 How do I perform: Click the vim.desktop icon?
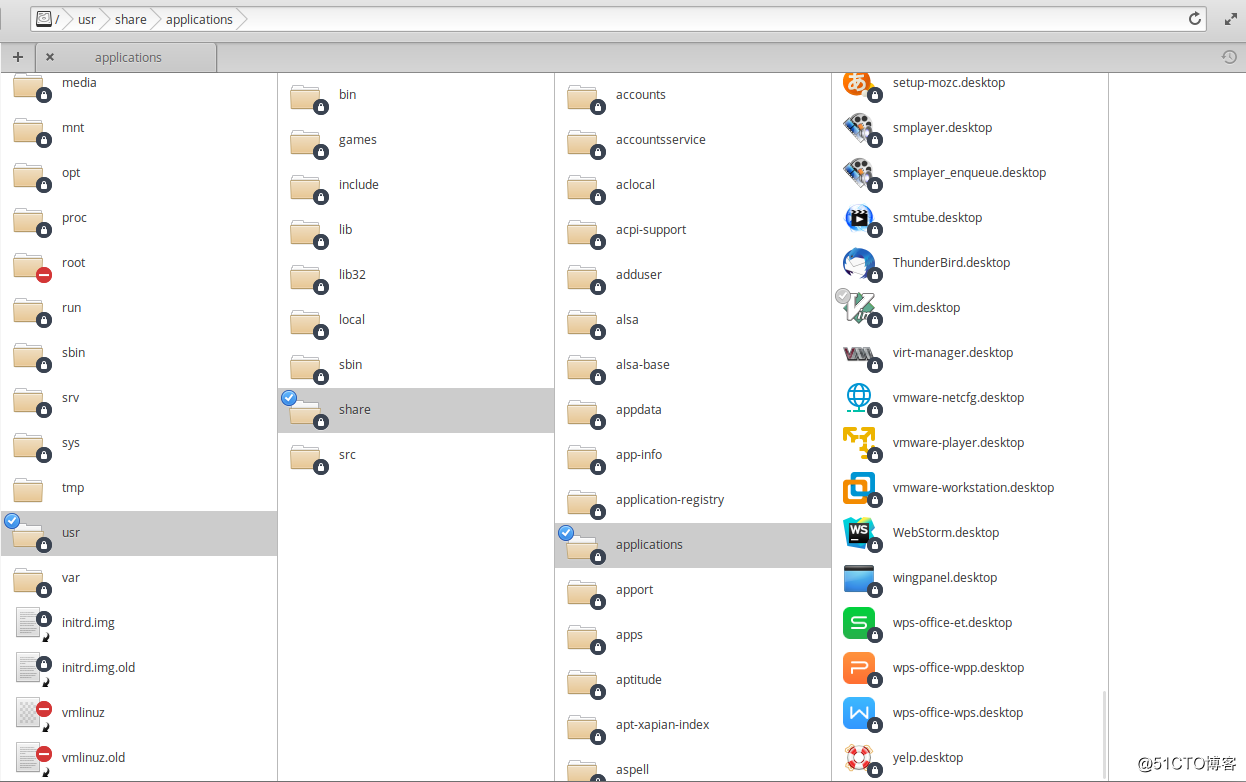point(860,308)
